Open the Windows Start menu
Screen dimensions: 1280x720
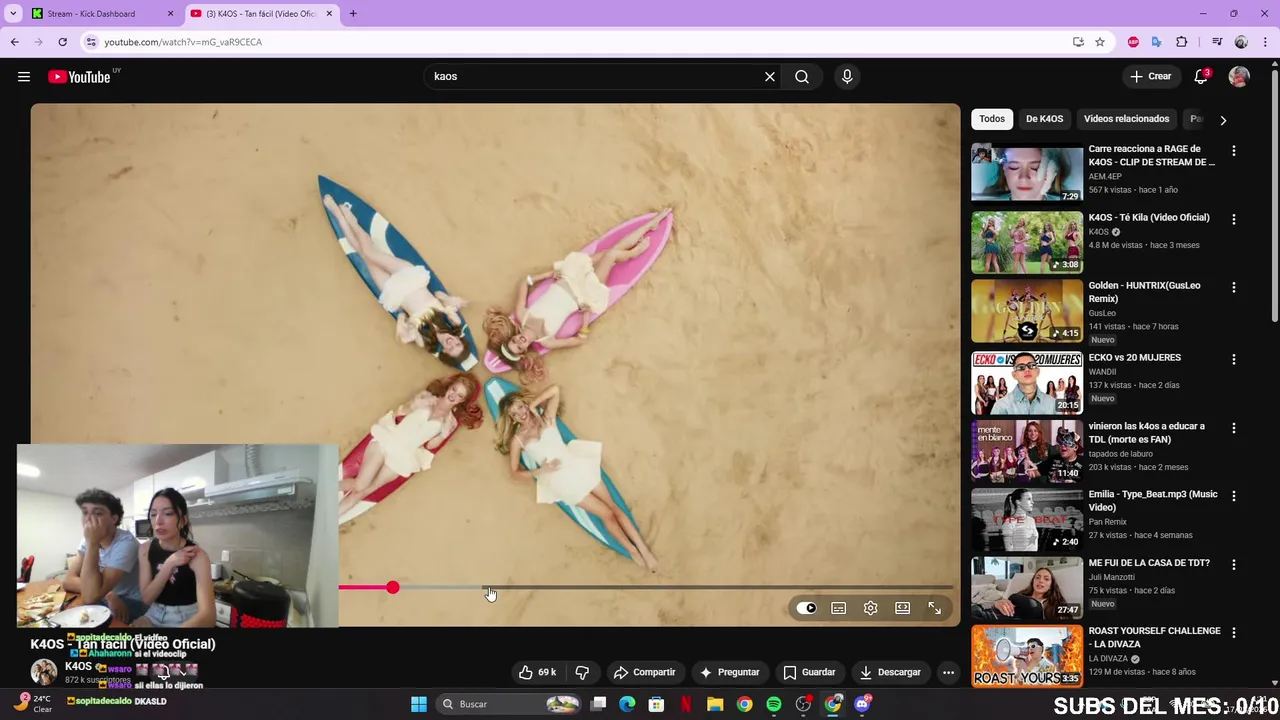click(419, 704)
